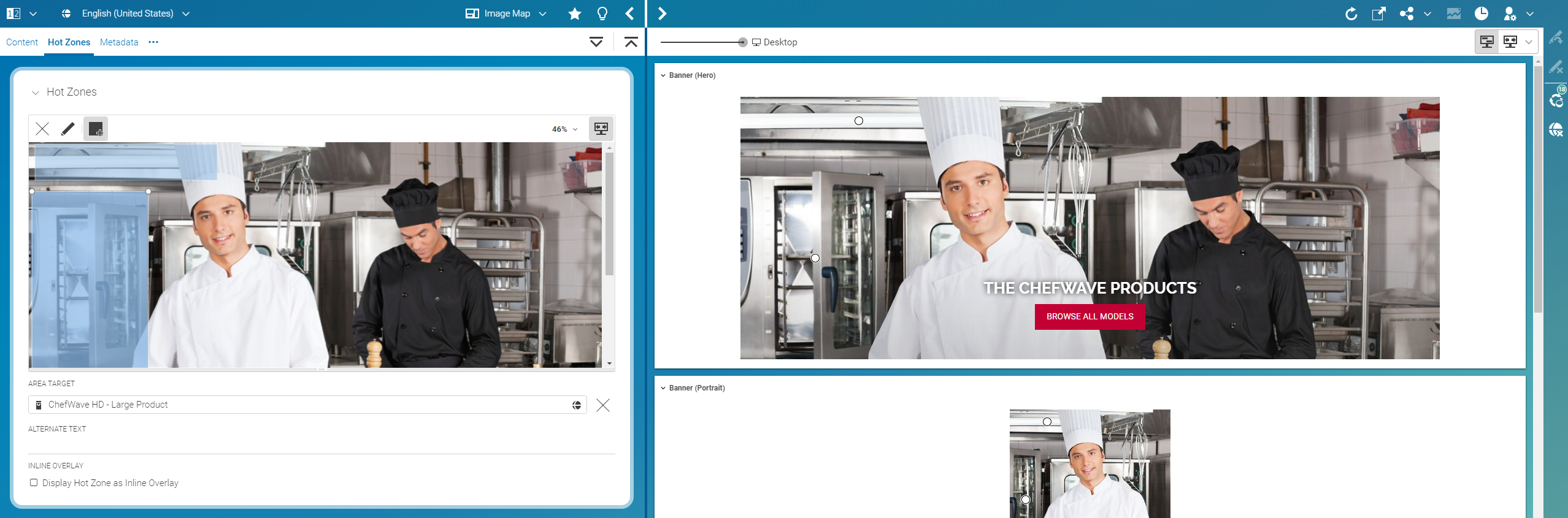Click the star bookmark icon
The height and width of the screenshot is (518, 1568).
click(x=574, y=13)
